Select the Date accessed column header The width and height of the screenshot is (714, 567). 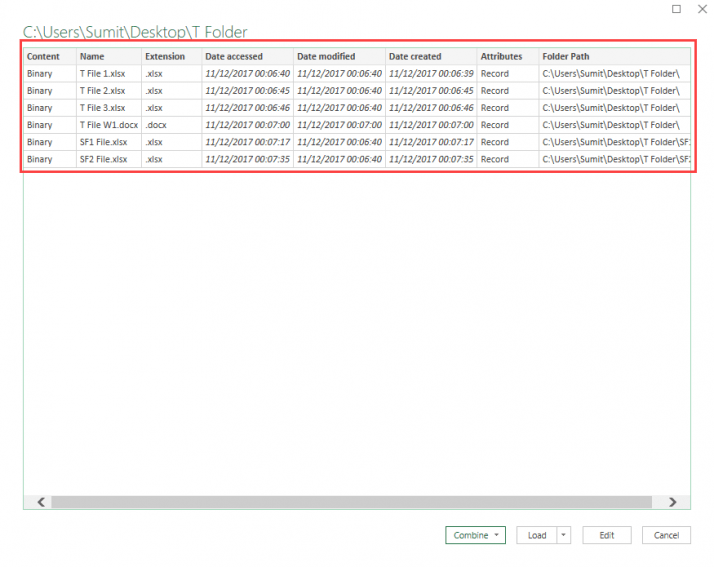pyautogui.click(x=247, y=56)
